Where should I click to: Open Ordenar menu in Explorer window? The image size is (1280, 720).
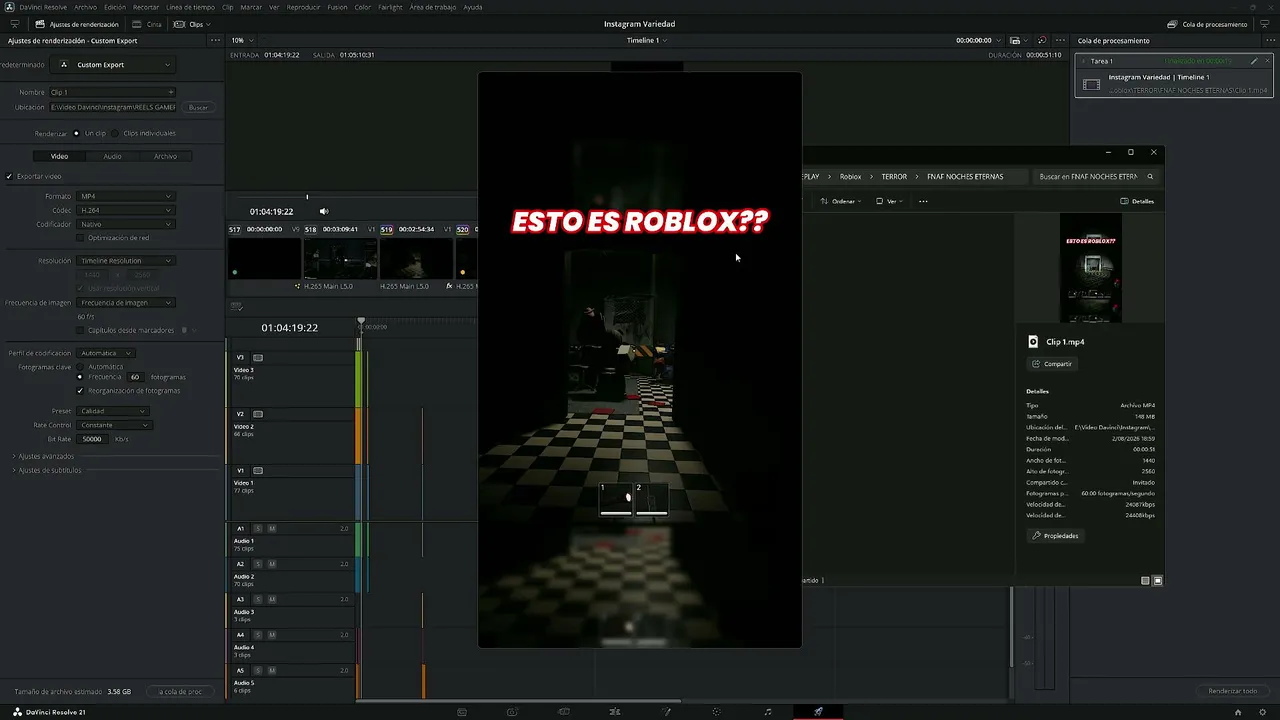pyautogui.click(x=841, y=201)
